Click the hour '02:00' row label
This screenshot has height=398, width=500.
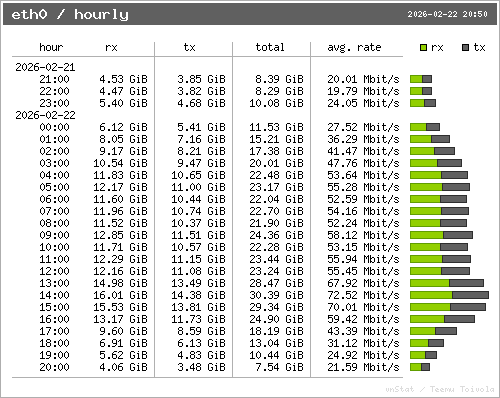[x=54, y=151]
